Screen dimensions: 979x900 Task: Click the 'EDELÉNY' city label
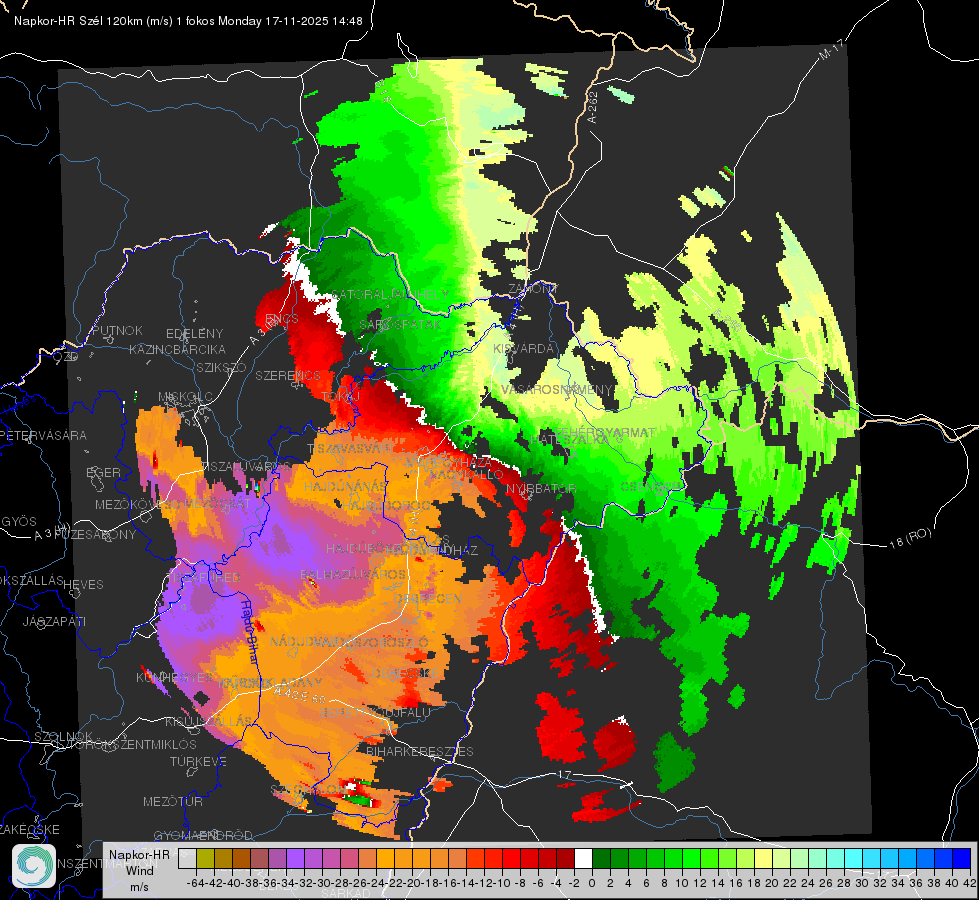coord(194,334)
